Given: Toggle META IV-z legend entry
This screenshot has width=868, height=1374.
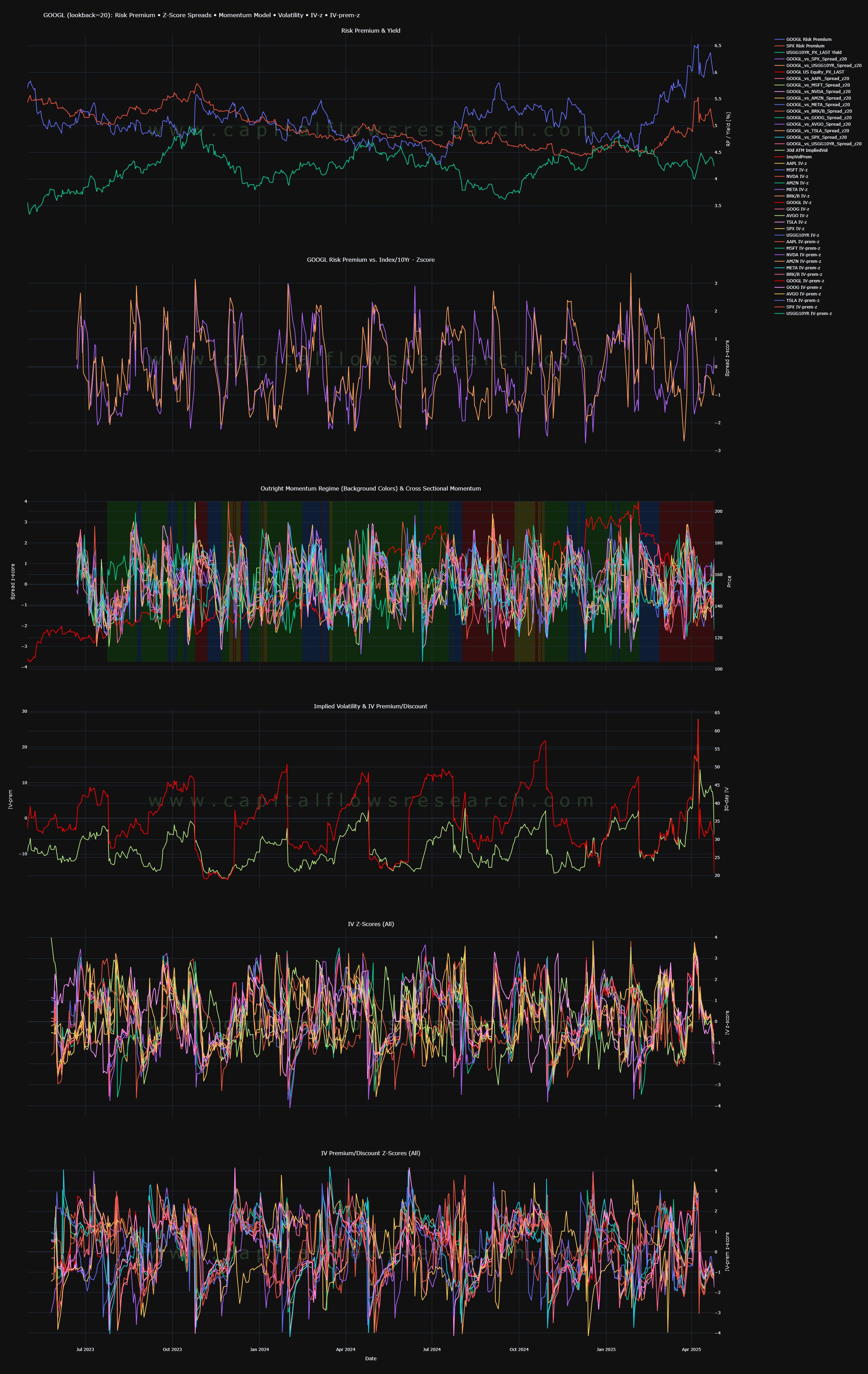Looking at the screenshot, I should pos(791,189).
